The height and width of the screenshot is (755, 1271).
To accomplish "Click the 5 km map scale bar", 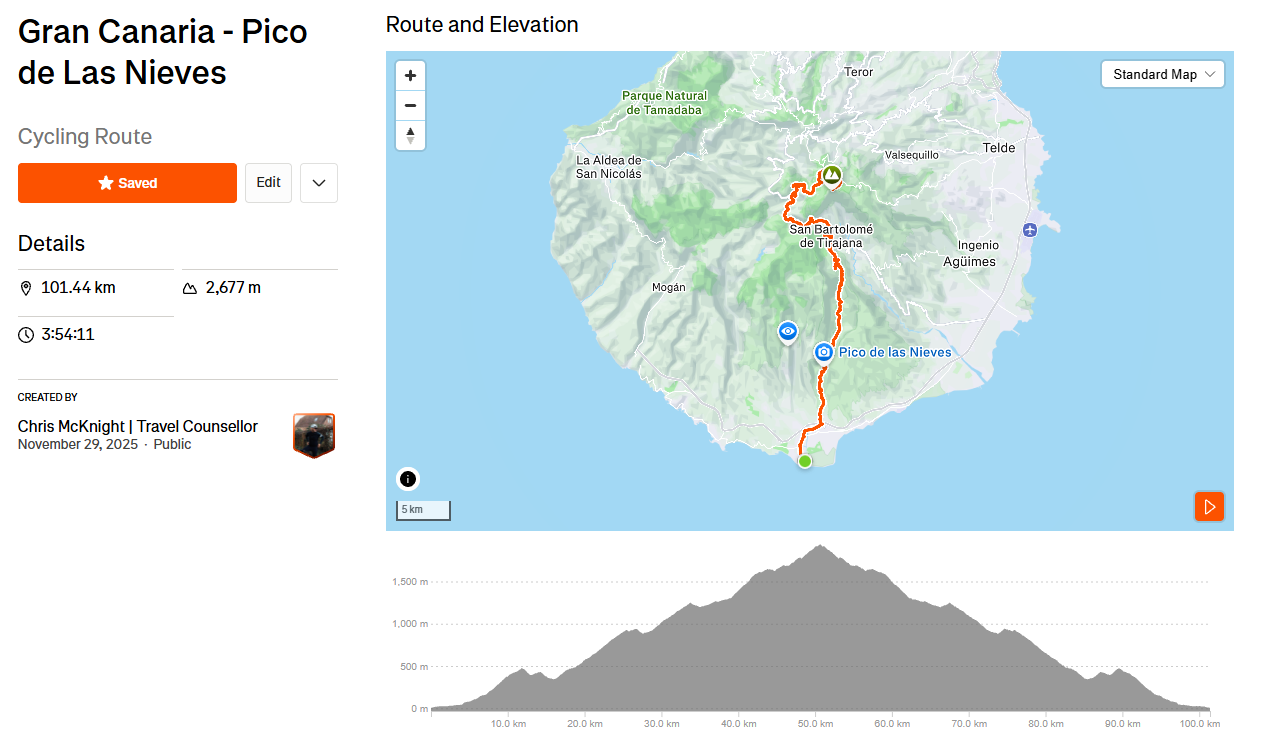I will [423, 510].
